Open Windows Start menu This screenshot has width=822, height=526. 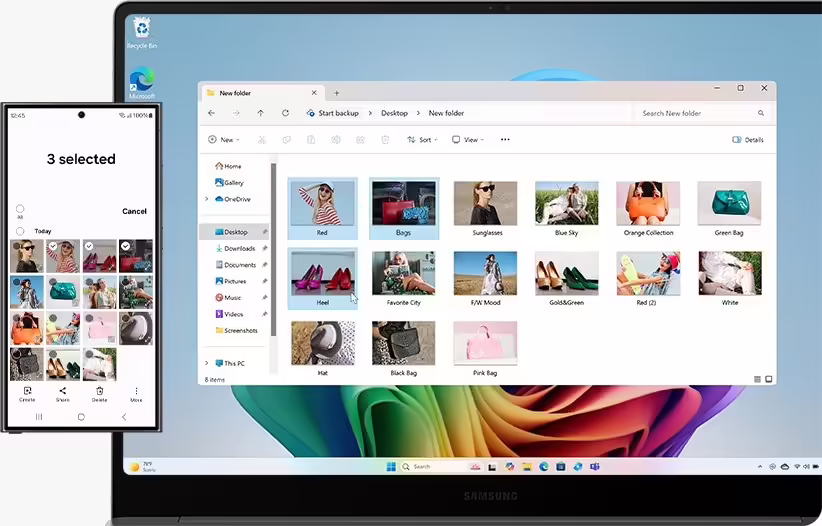tap(391, 467)
